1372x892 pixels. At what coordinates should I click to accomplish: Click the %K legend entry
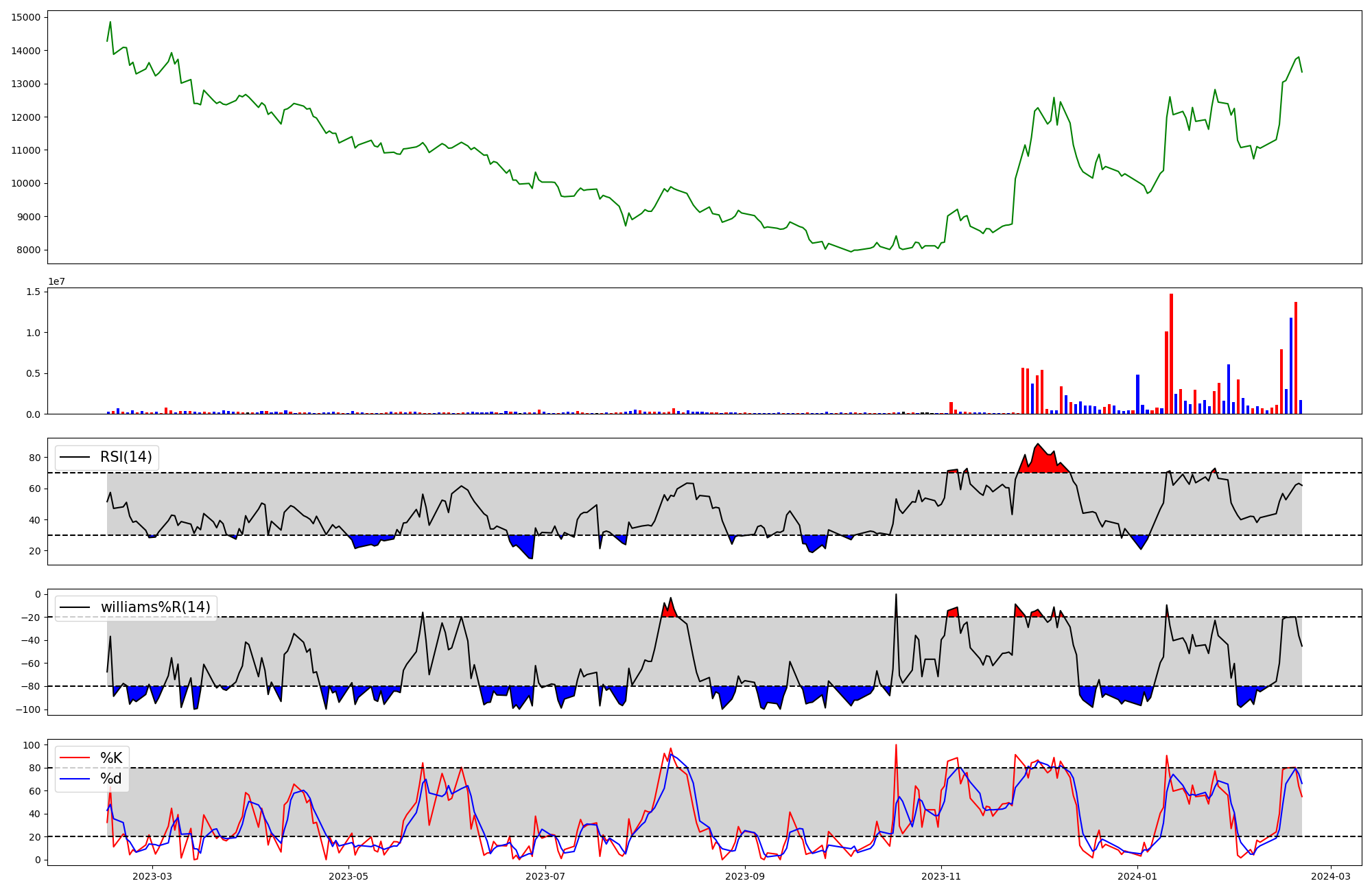point(111,758)
